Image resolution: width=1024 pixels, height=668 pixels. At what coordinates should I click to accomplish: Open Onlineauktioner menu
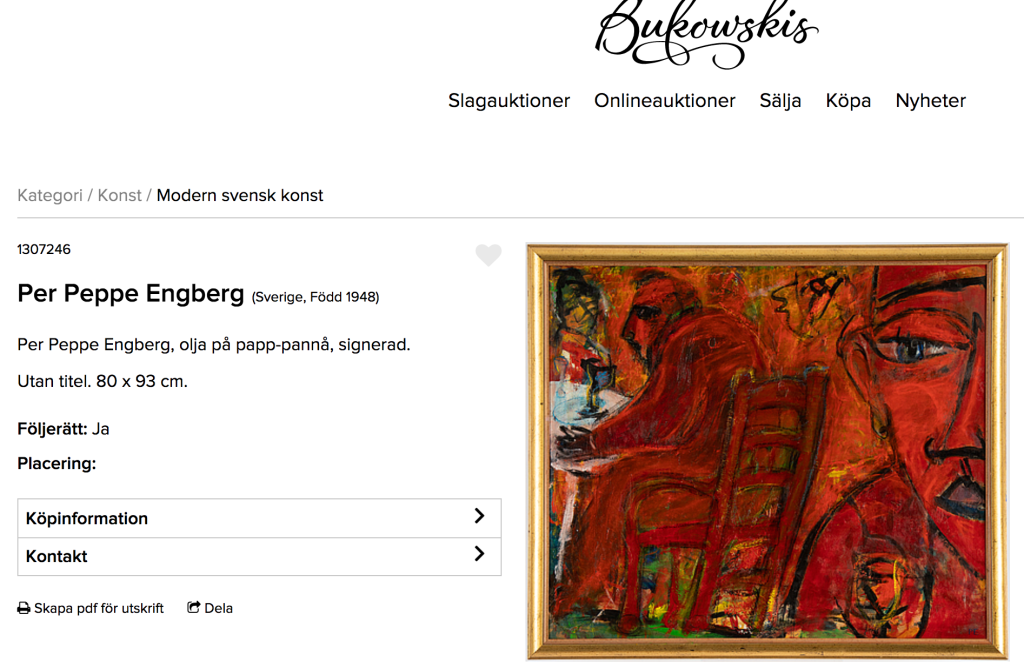point(664,101)
